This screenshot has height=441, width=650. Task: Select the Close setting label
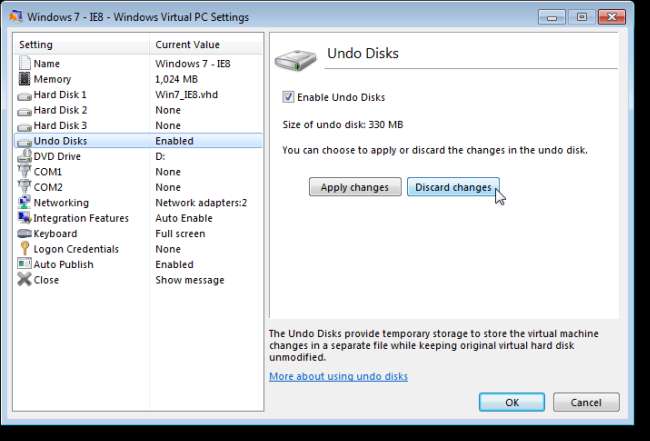pyautogui.click(x=46, y=280)
